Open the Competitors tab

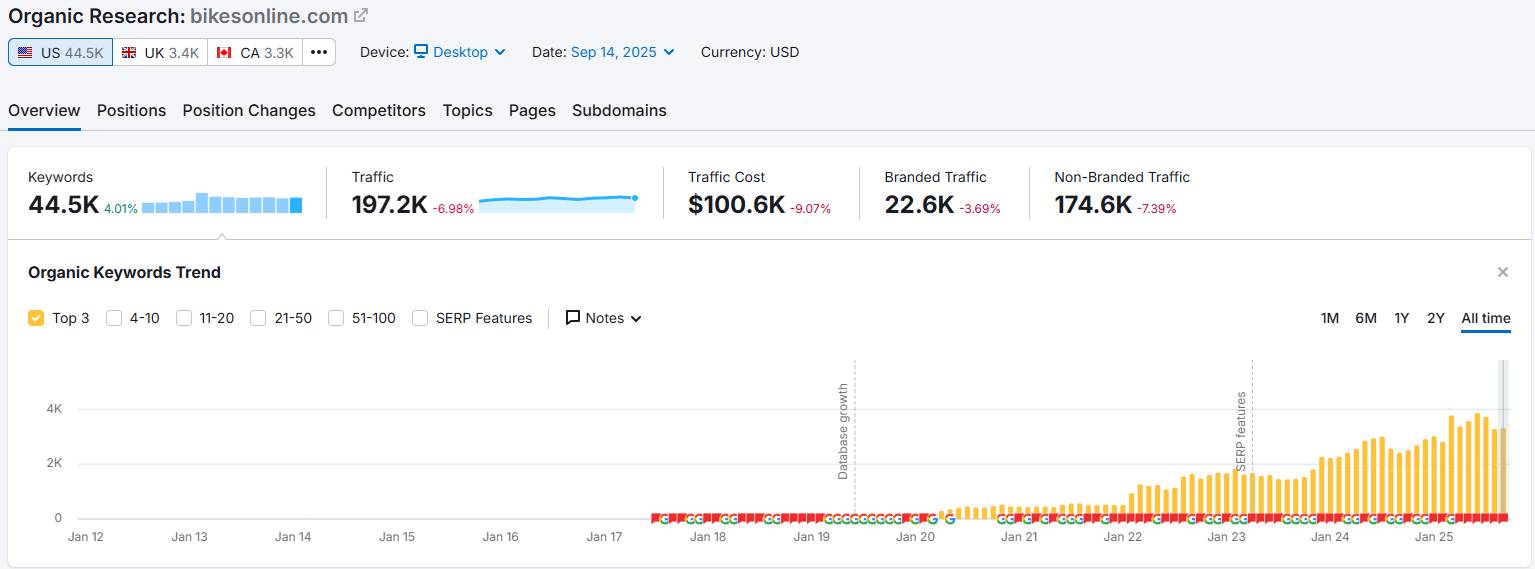[378, 111]
